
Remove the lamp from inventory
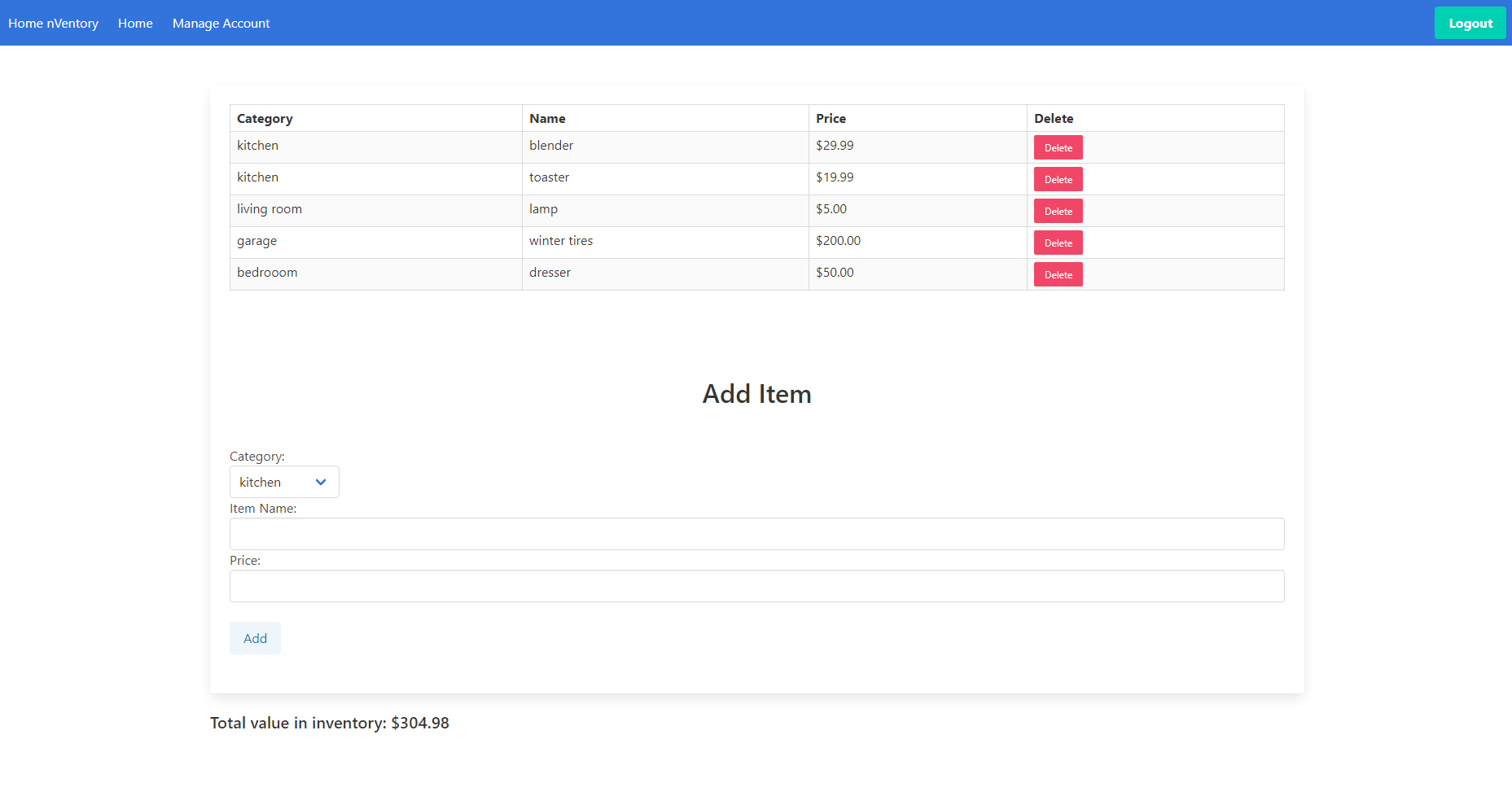(1058, 211)
